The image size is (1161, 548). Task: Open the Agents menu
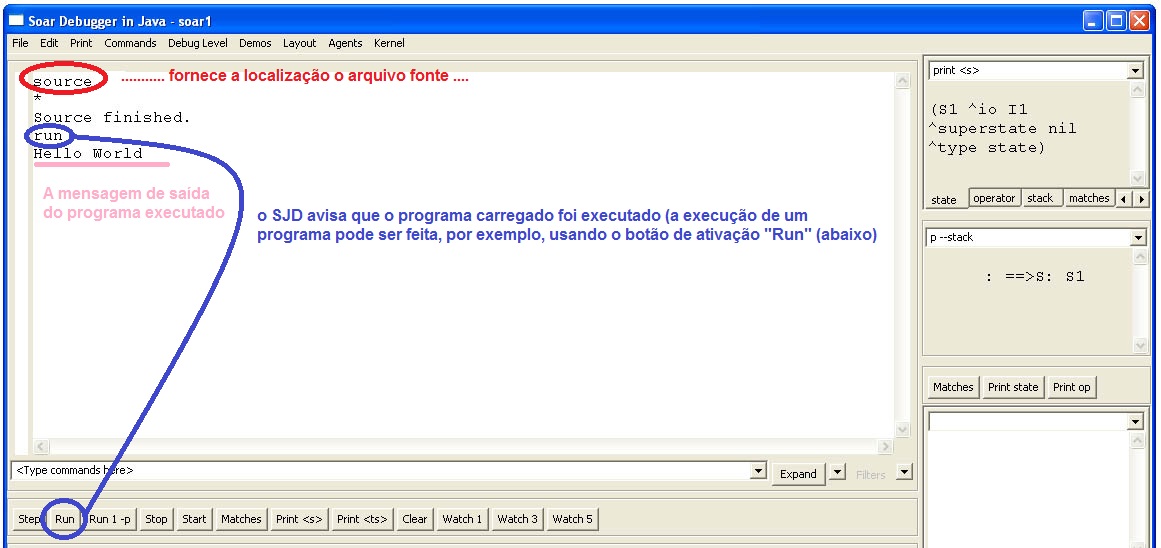(345, 43)
